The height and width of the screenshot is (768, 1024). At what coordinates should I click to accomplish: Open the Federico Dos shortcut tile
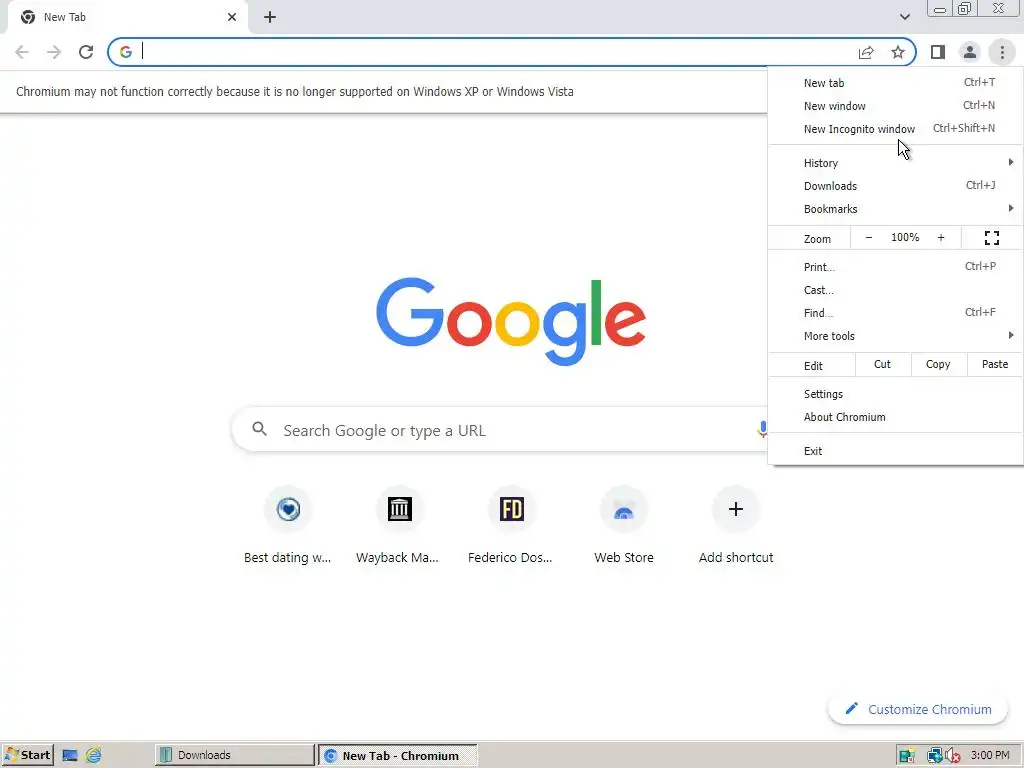click(x=511, y=526)
